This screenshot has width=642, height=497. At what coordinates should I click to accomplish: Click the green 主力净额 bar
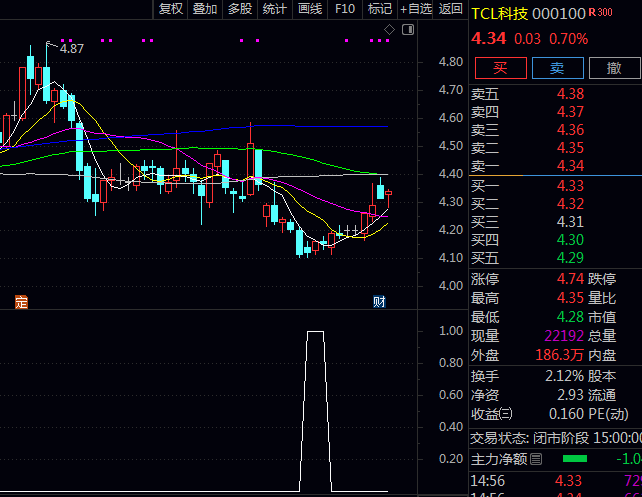(575, 459)
